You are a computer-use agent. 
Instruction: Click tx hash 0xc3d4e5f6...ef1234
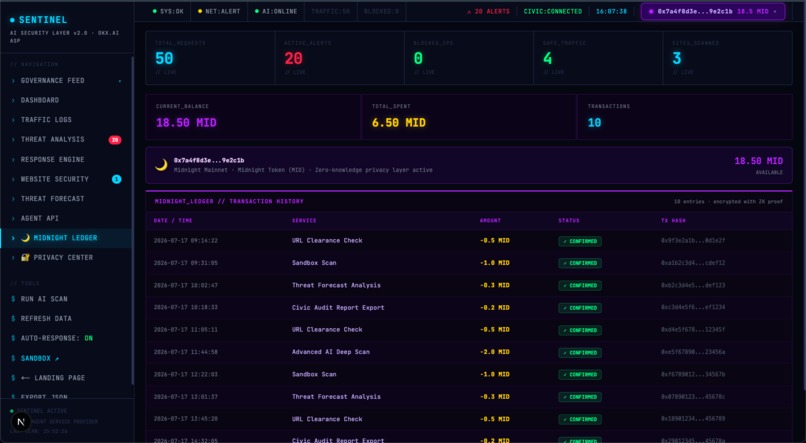pos(693,307)
